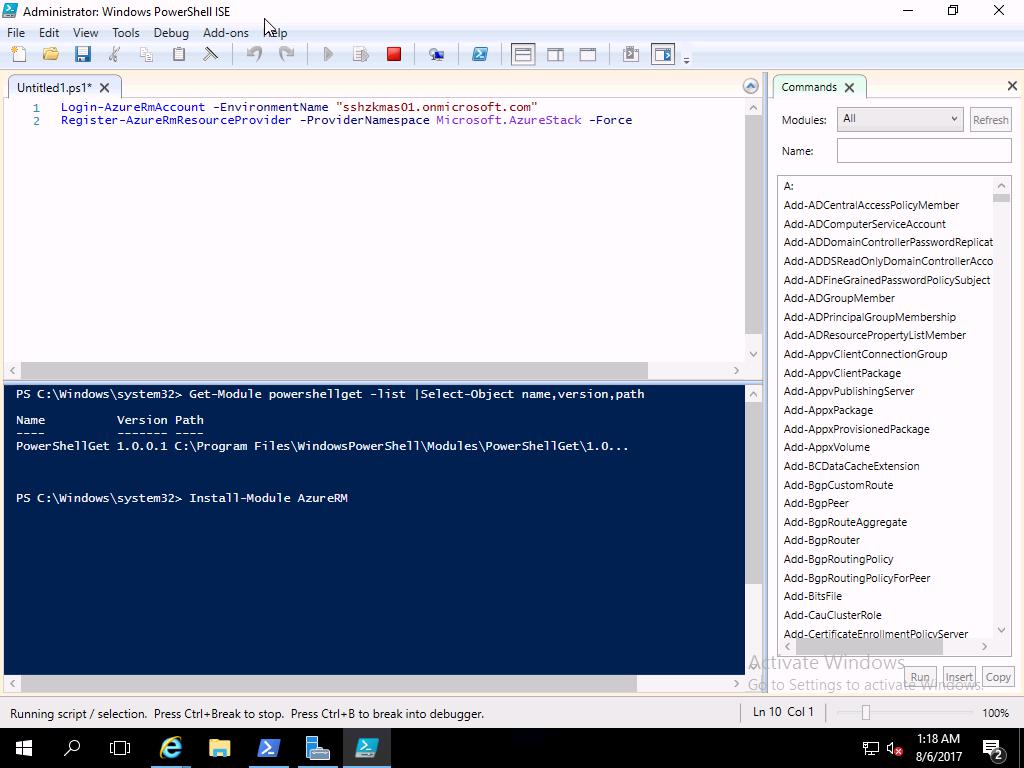1024x768 pixels.
Task: Clear console pane toolbar icon
Action: 210,54
